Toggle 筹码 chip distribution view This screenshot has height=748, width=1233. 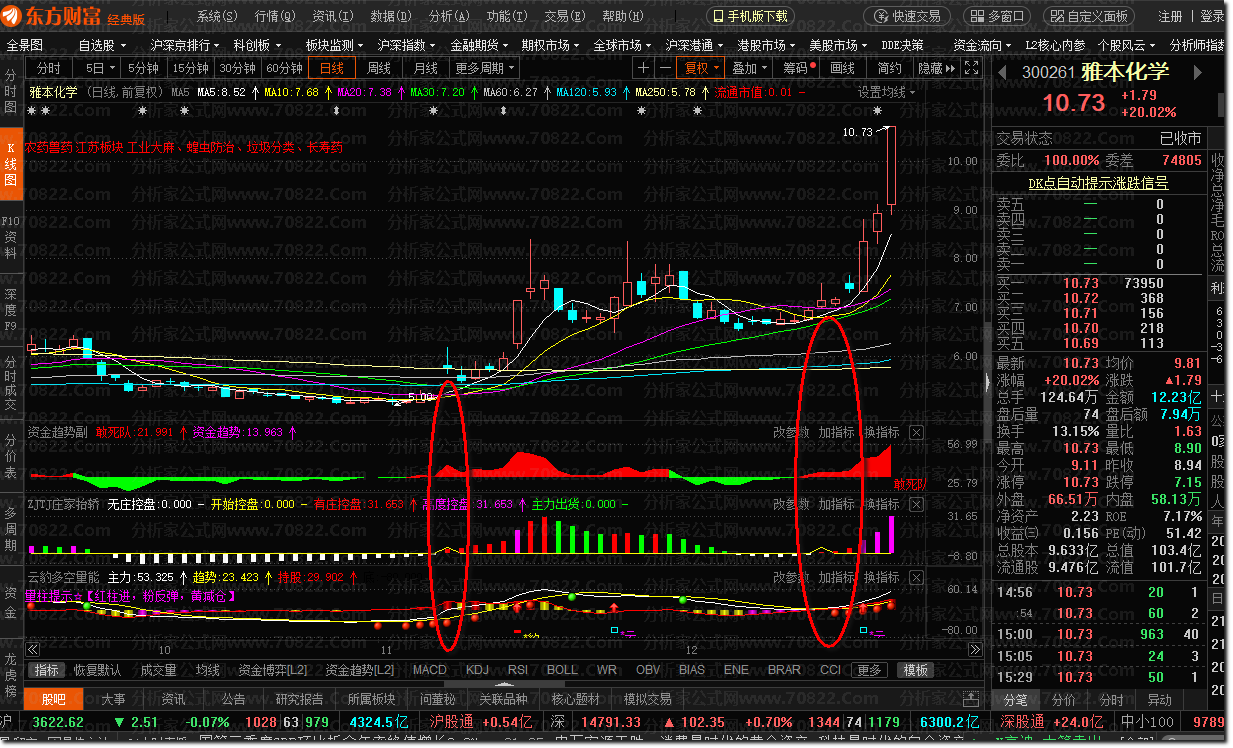pyautogui.click(x=797, y=68)
